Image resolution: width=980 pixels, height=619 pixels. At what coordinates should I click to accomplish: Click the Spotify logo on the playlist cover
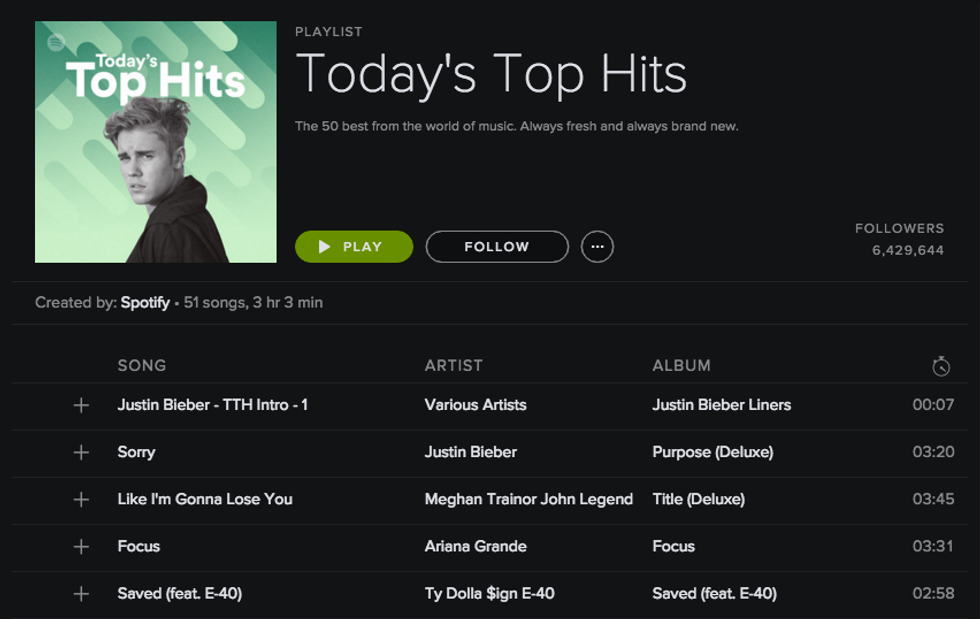(x=56, y=42)
